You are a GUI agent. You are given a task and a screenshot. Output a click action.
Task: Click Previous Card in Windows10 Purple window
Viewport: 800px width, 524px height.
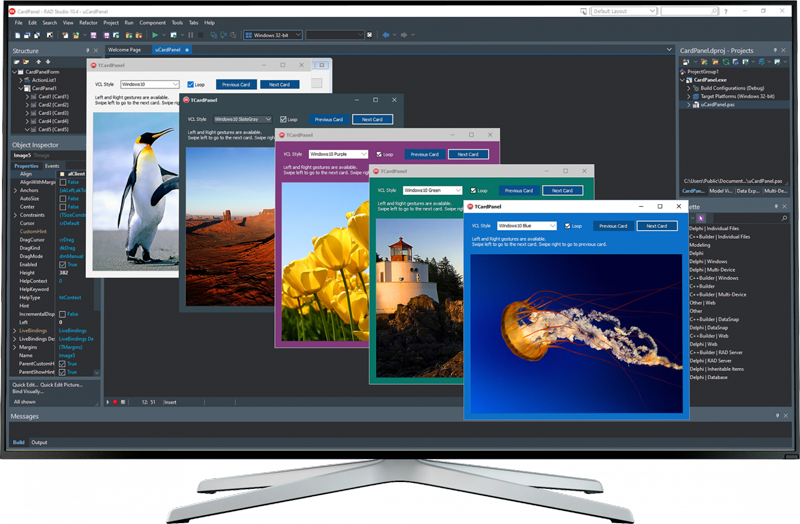[x=424, y=154]
